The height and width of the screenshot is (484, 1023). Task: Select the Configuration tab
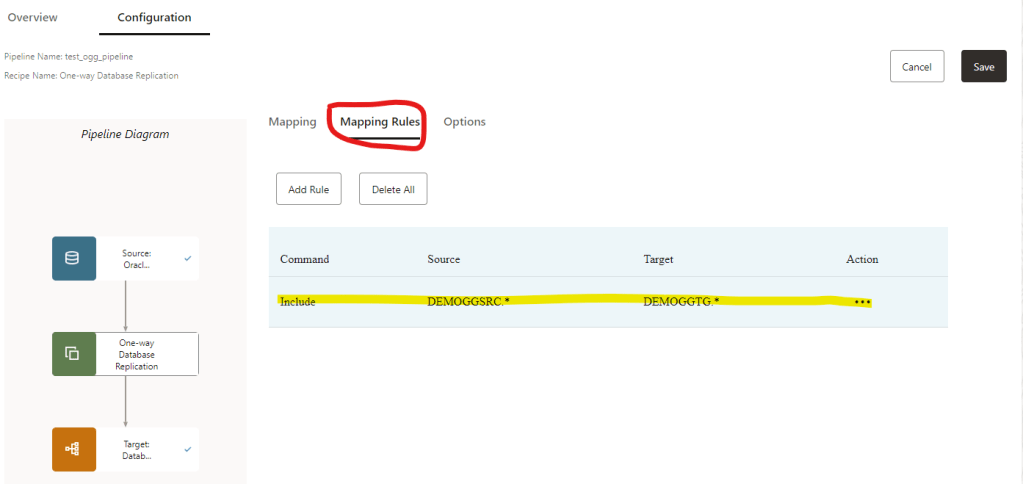click(x=154, y=18)
